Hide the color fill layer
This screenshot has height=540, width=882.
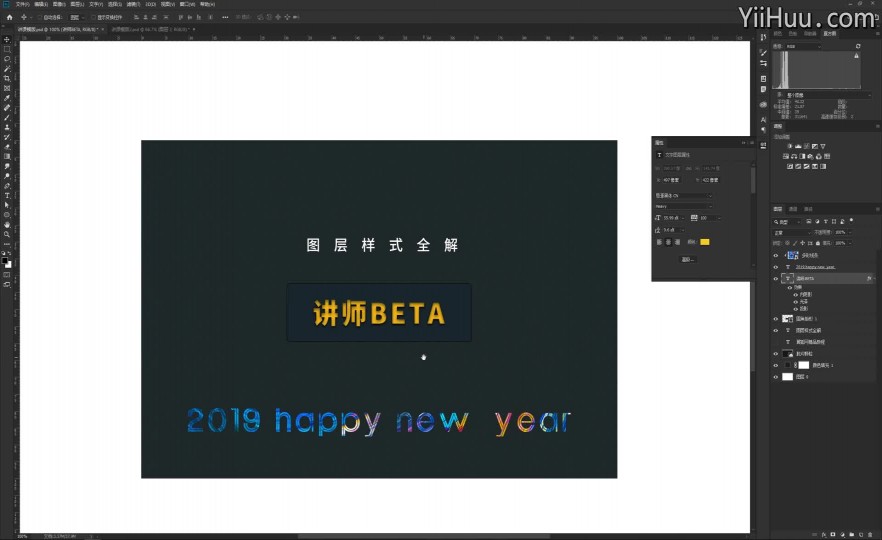(776, 365)
